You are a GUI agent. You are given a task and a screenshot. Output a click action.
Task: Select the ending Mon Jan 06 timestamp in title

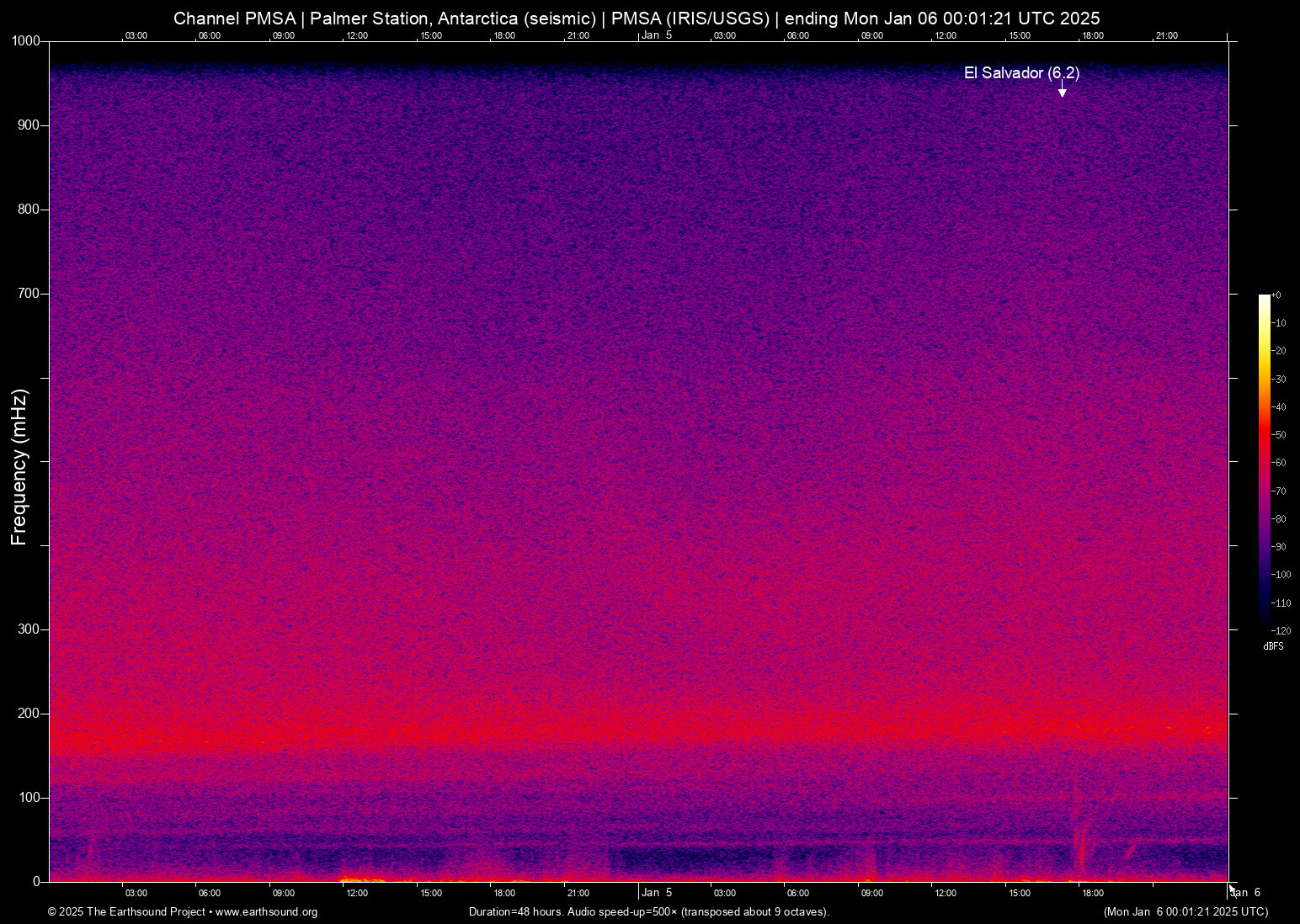tap(944, 18)
